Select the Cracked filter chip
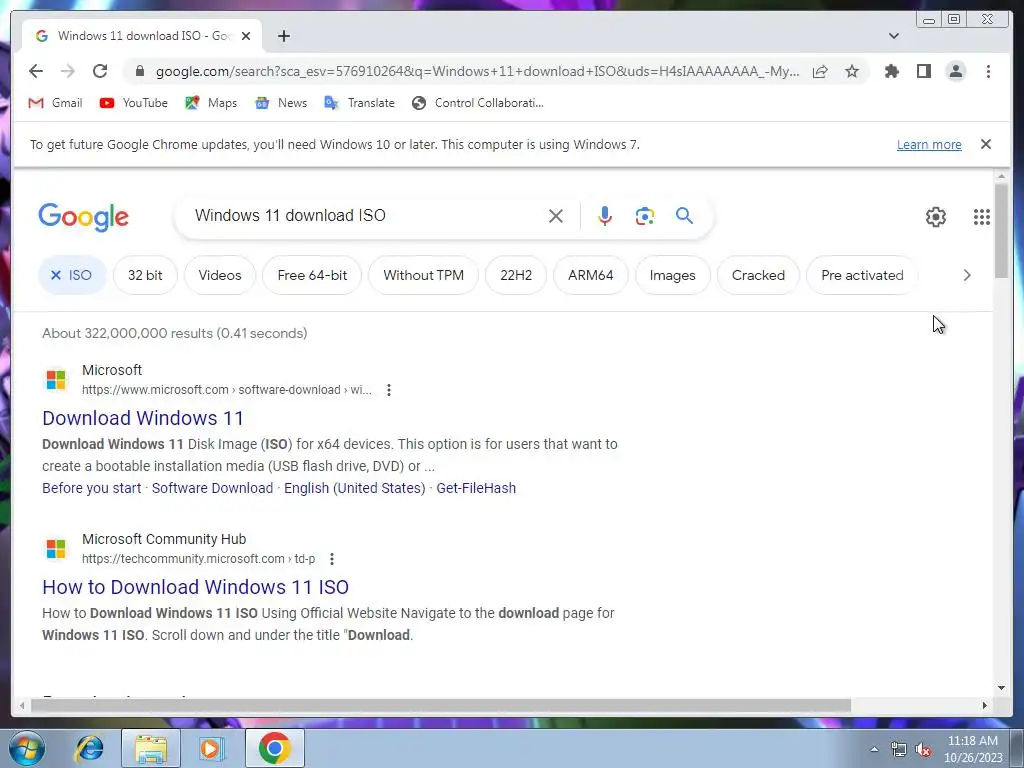 tap(758, 275)
